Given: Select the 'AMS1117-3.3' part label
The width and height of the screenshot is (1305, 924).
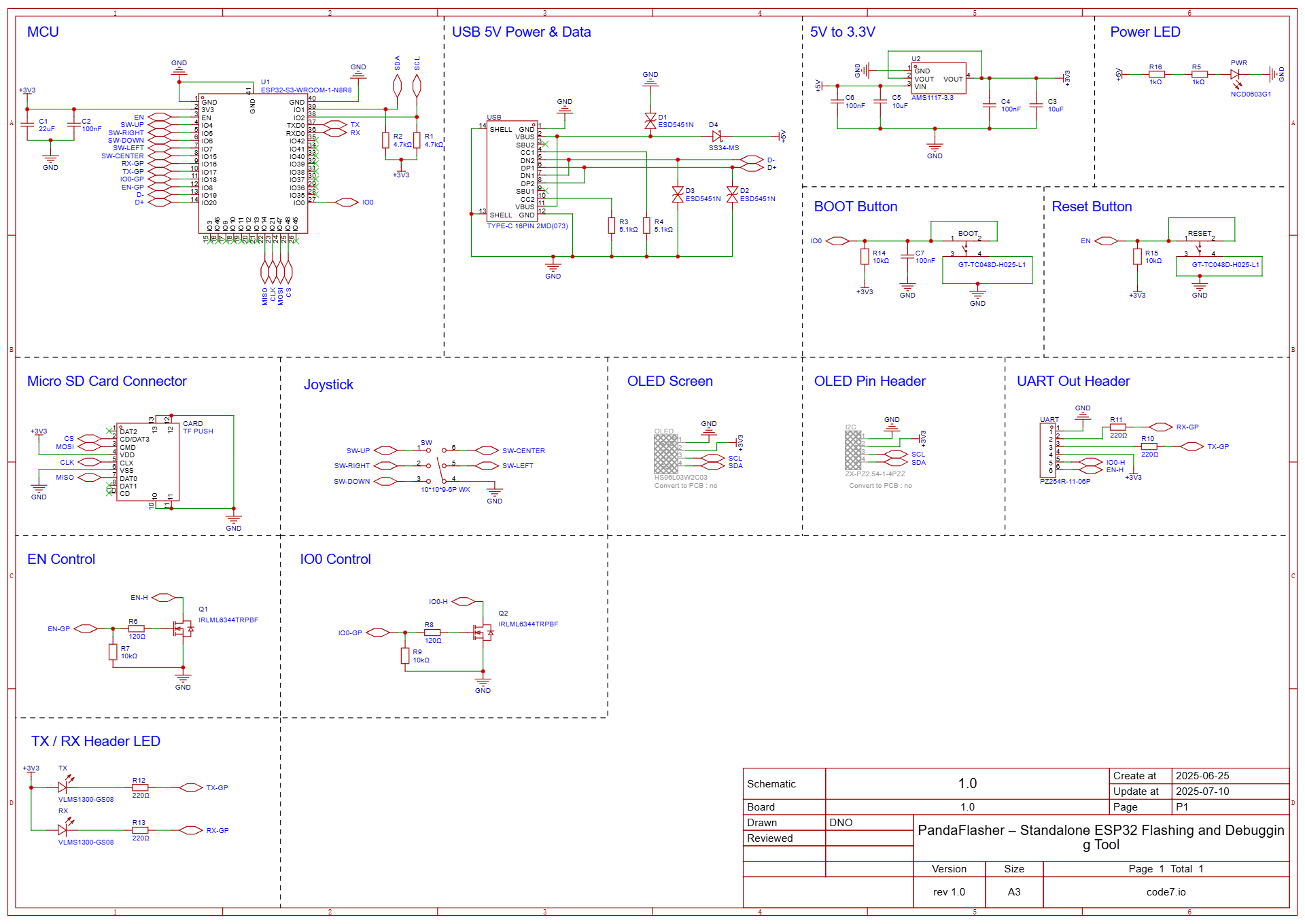Looking at the screenshot, I should point(933,98).
